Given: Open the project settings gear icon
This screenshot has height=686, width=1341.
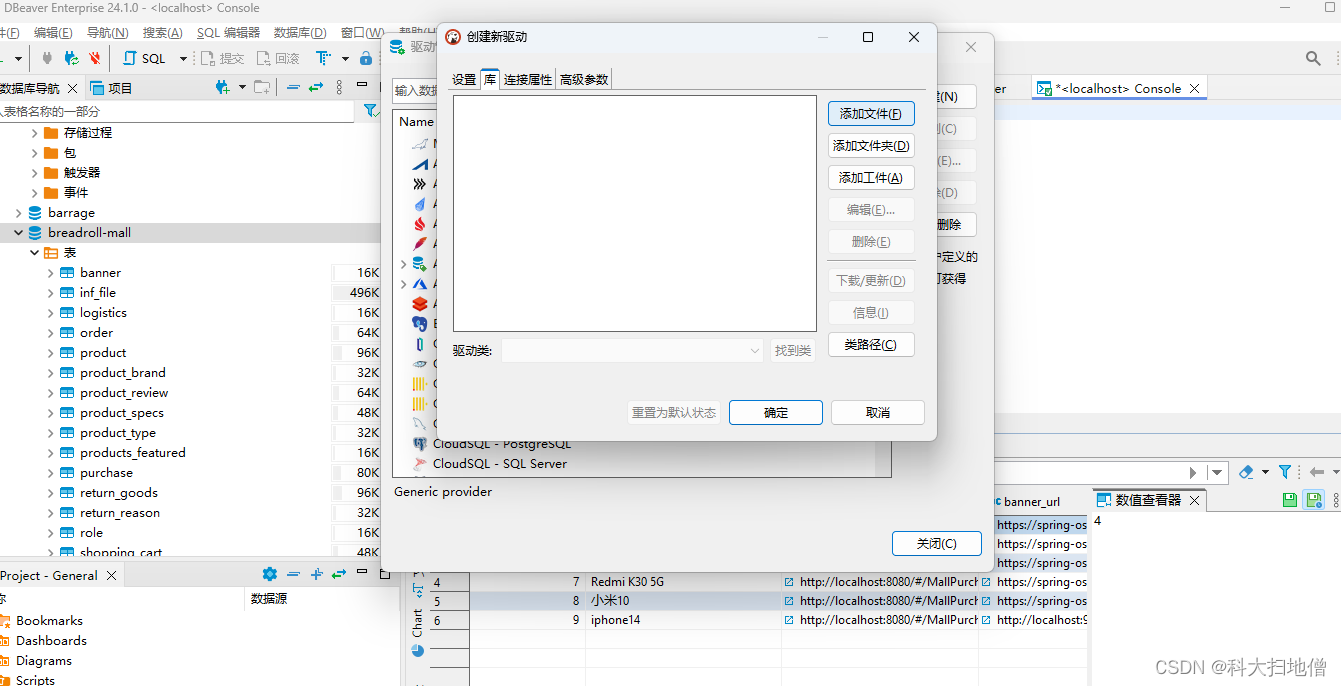Looking at the screenshot, I should tap(269, 575).
